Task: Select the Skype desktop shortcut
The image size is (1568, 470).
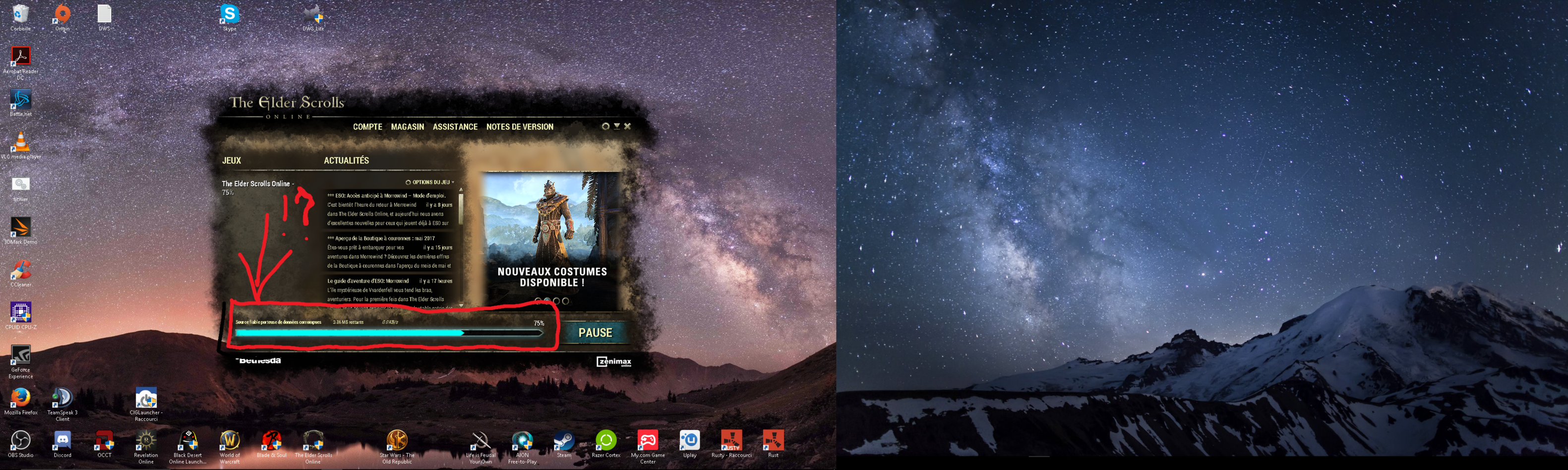Action: point(230,18)
